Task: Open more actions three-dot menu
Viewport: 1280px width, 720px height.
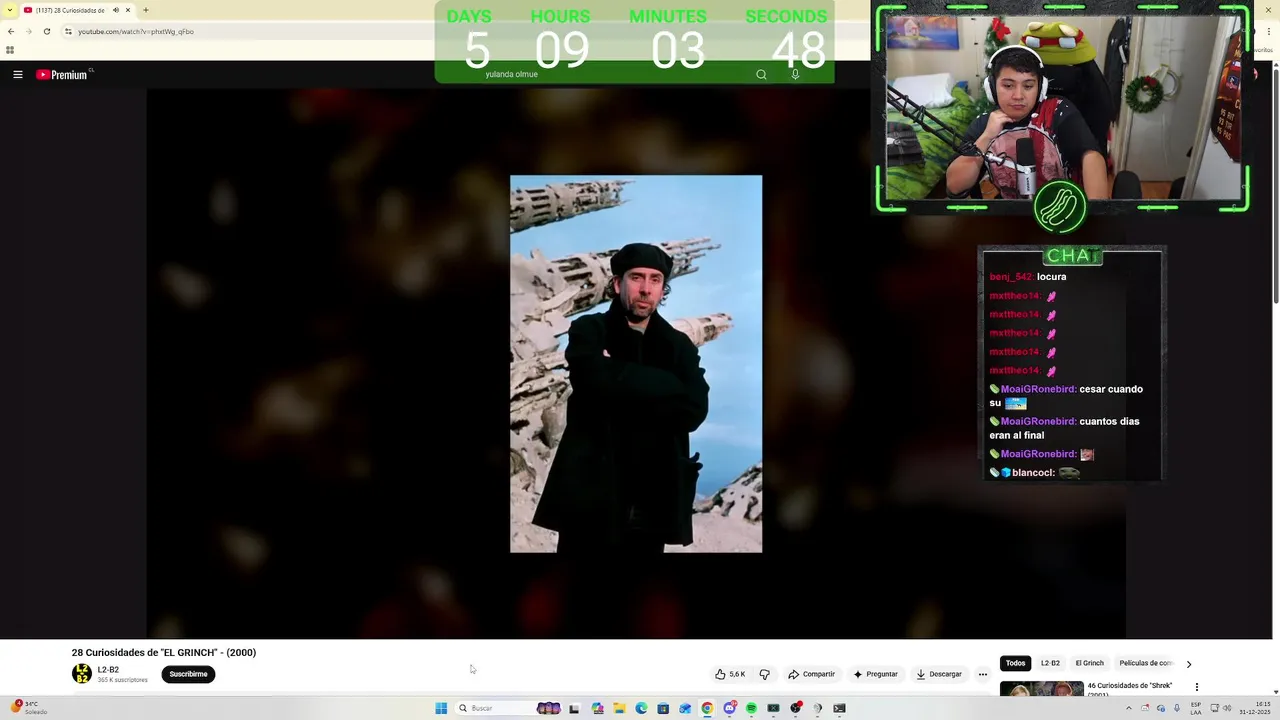Action: pos(983,674)
